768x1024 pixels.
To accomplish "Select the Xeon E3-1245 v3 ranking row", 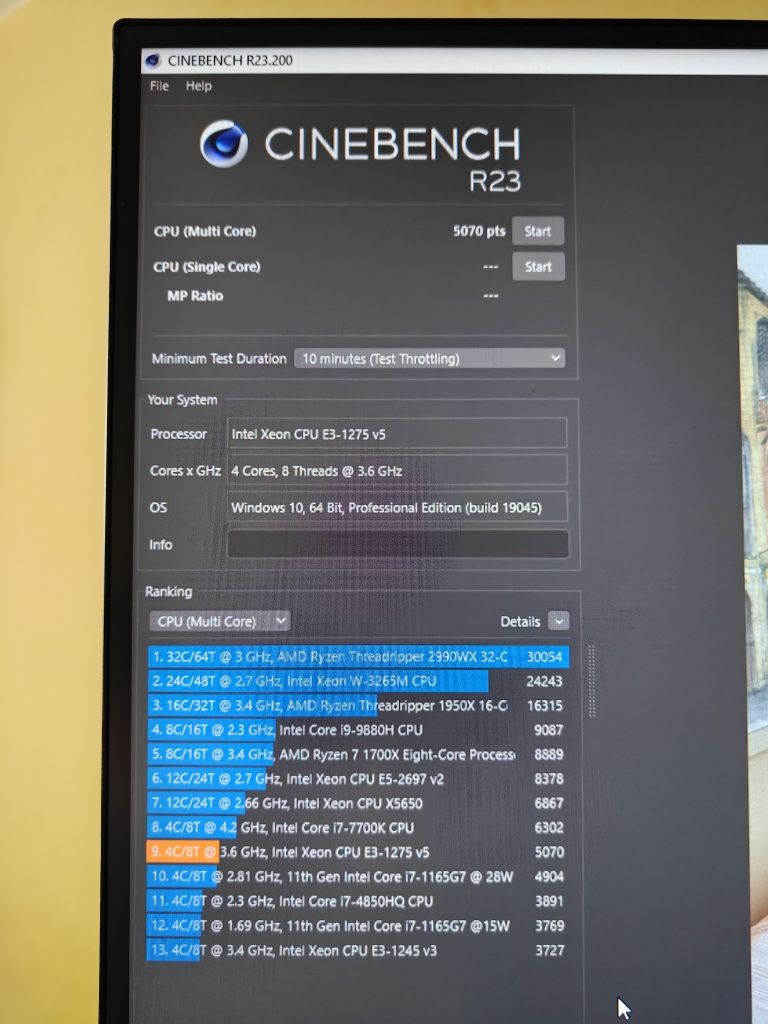I will coord(357,950).
